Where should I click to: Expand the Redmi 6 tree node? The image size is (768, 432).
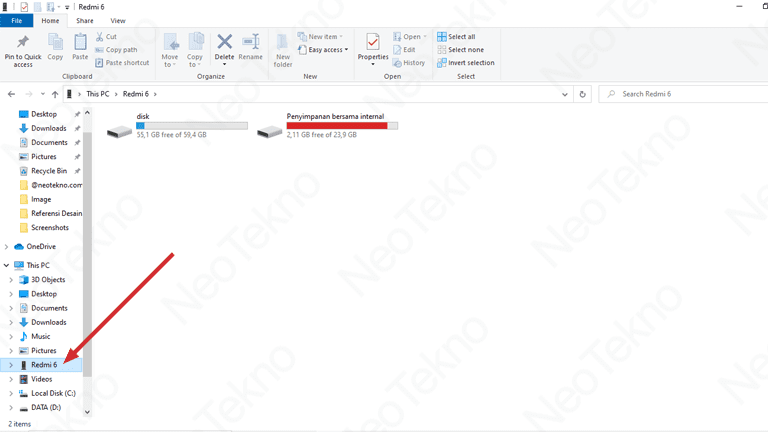click(x=11, y=365)
